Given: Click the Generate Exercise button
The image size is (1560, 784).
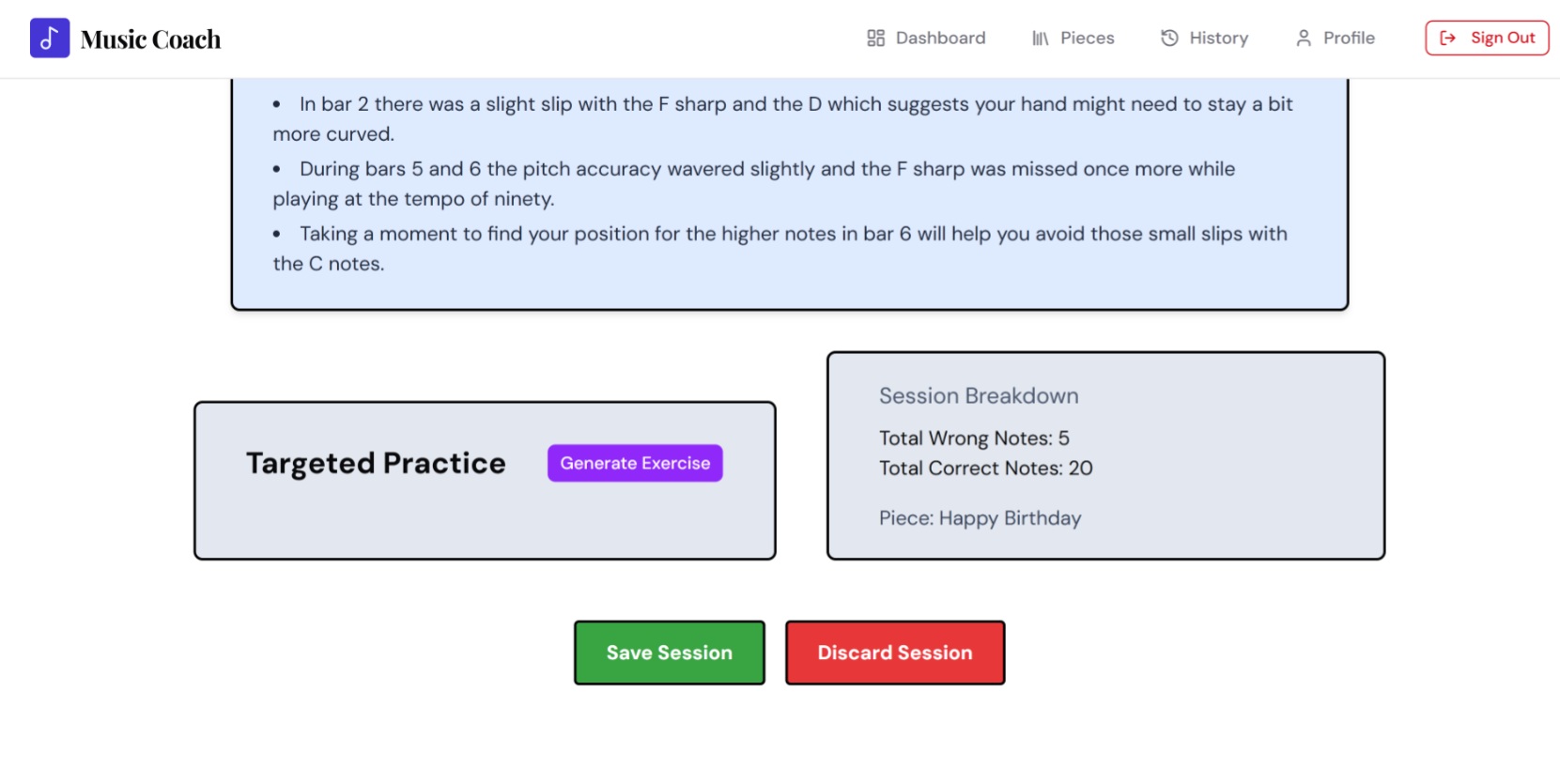Looking at the screenshot, I should pos(635,463).
